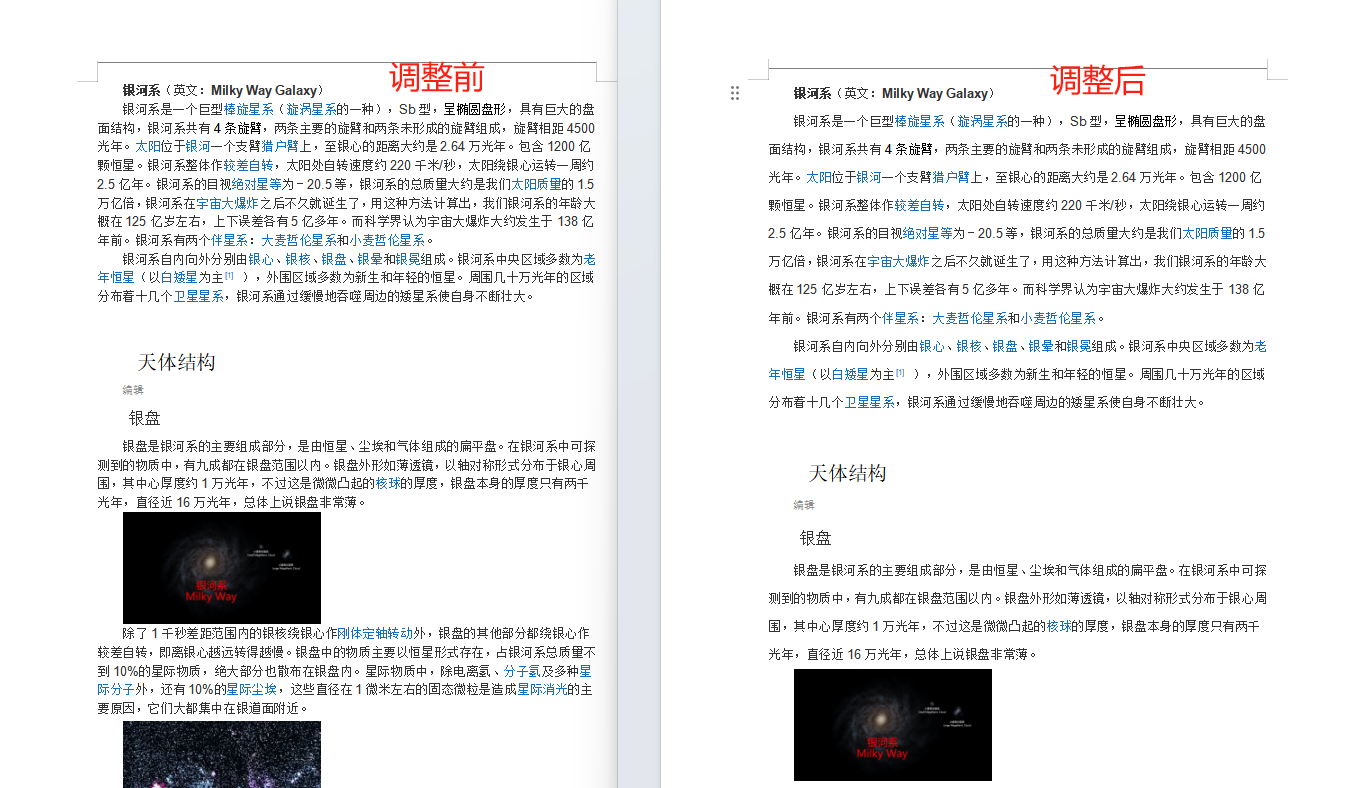
Task: Open the 棒旋星系 link in right document
Action: [919, 121]
